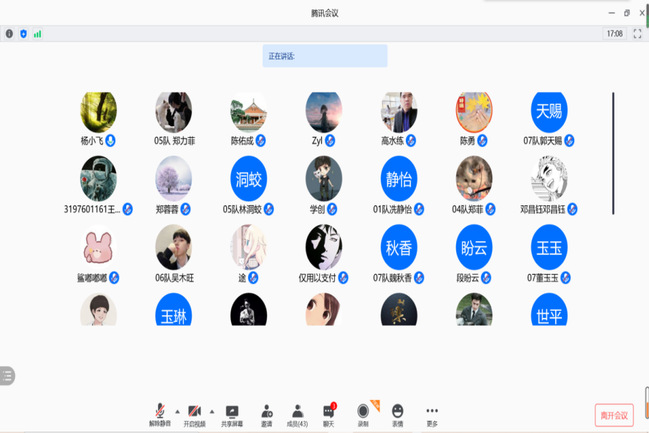Expand audio options arrow beside microphone
This screenshot has width=649, height=433.
tap(178, 410)
